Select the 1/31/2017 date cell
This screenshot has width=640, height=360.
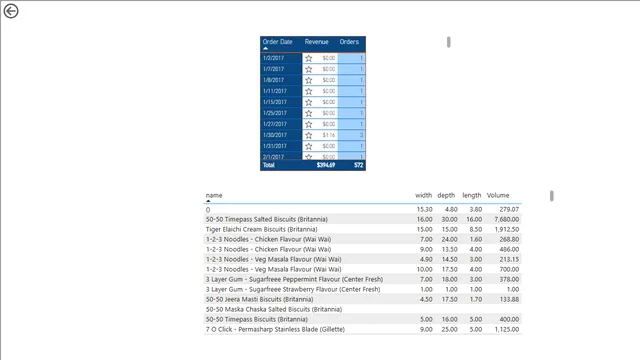pyautogui.click(x=281, y=147)
